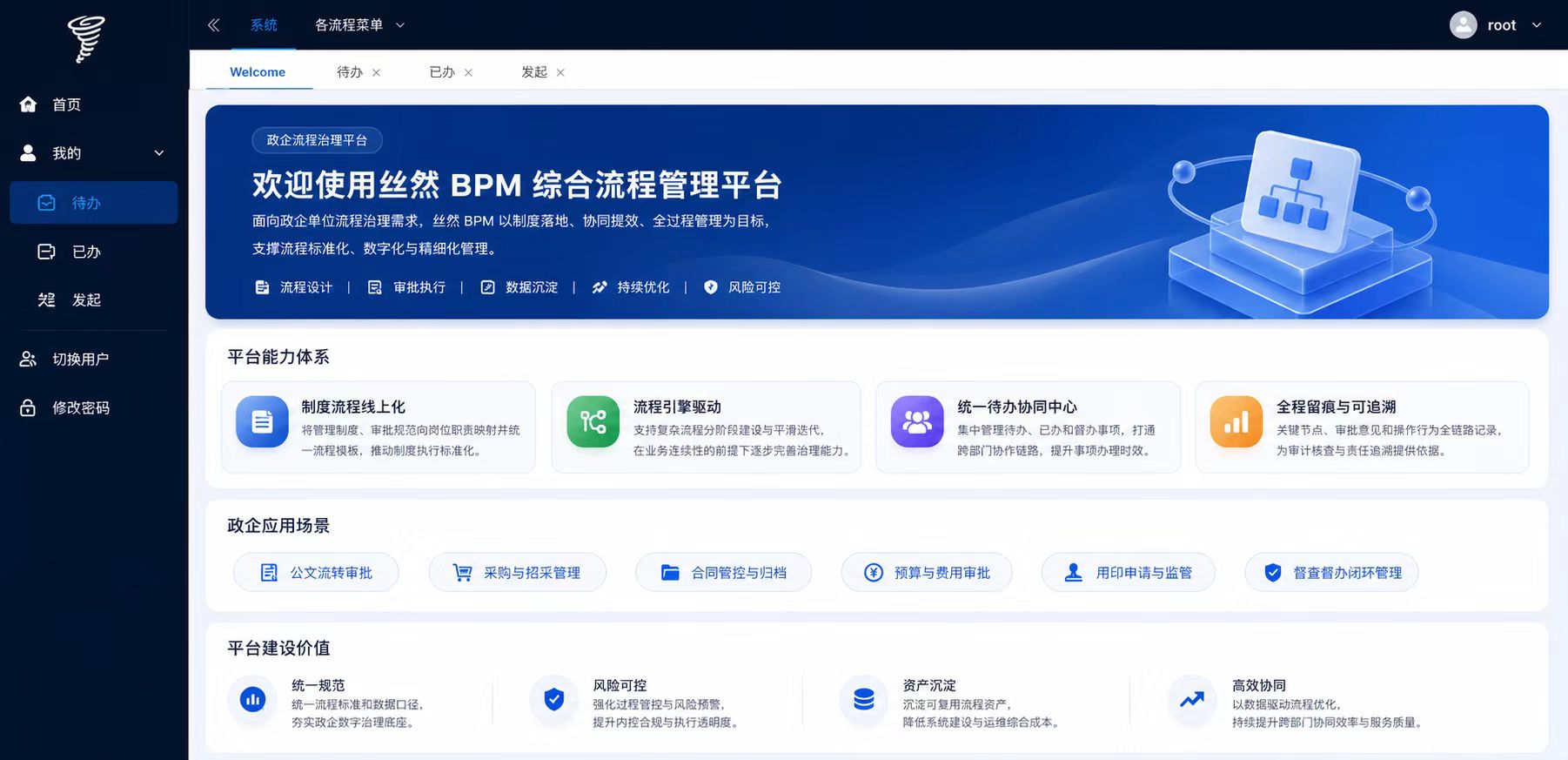Switch to the 已办 tab
Screen dimensions: 1568x760
442,72
